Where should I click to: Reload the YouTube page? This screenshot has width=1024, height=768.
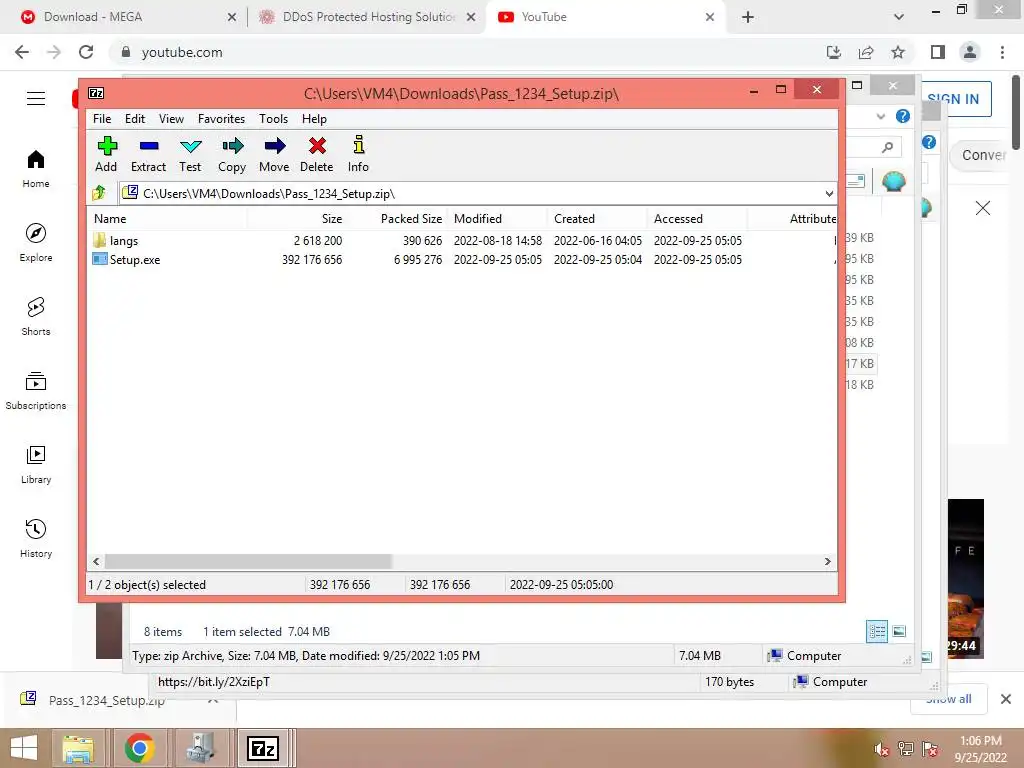click(86, 52)
